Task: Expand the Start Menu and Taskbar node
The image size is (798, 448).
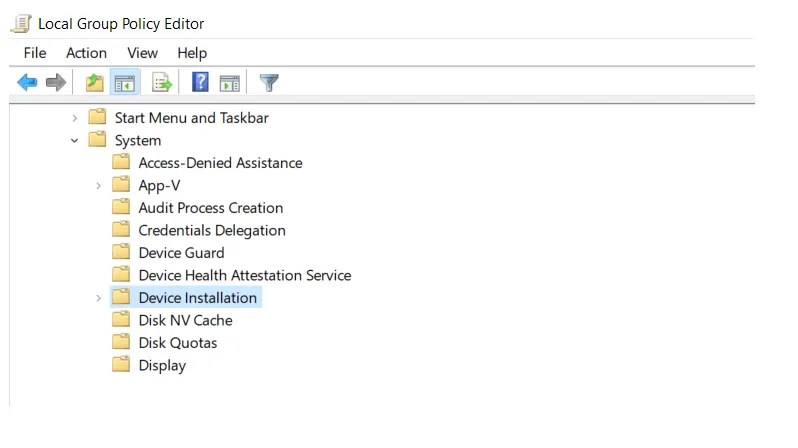Action: [x=75, y=118]
